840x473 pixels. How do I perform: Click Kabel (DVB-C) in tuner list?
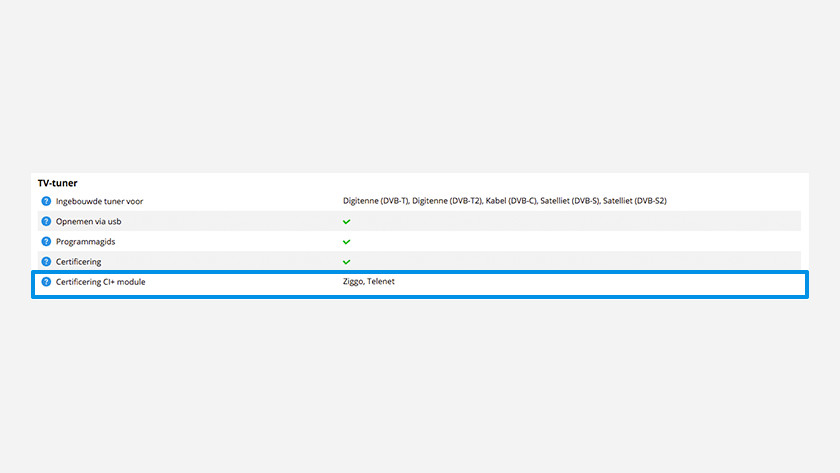point(511,201)
